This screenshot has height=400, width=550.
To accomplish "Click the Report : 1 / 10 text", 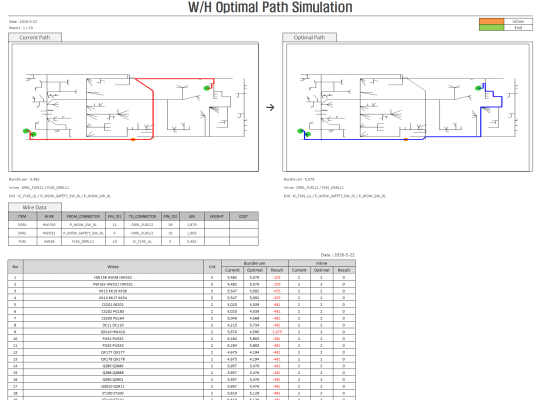I will coord(21,28).
